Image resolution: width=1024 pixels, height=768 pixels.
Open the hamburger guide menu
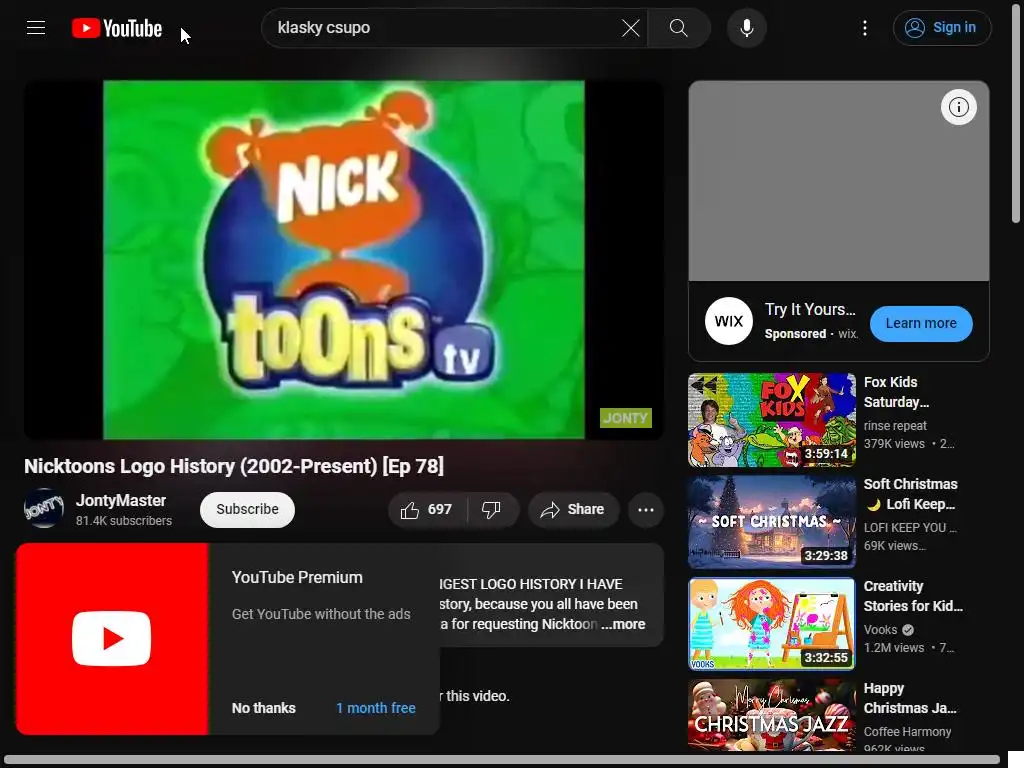point(36,27)
